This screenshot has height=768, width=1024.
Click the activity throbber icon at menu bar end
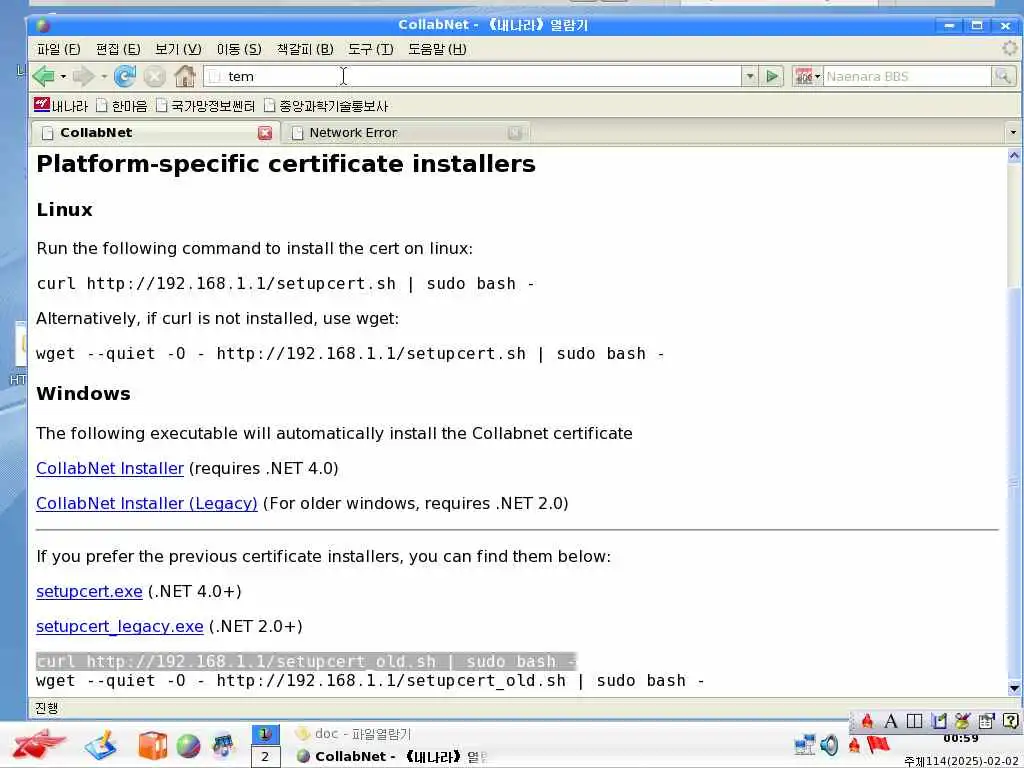point(1010,48)
